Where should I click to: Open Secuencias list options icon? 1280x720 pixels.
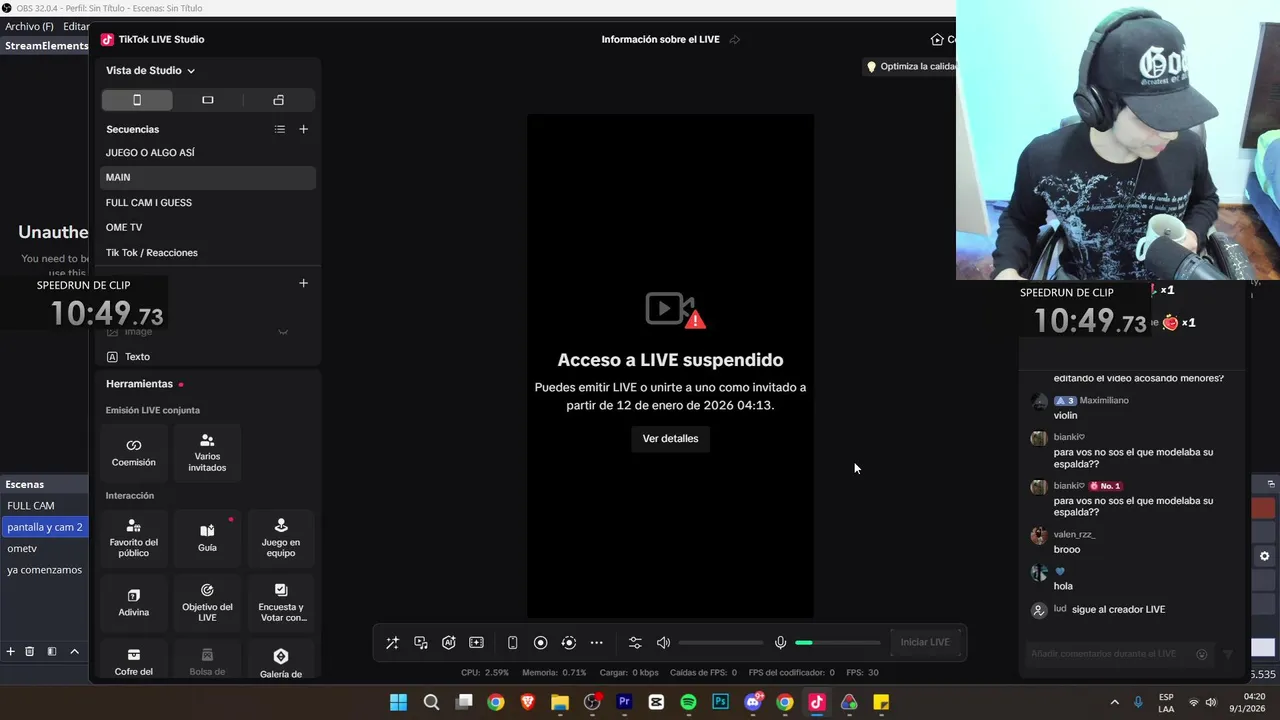[x=280, y=129]
